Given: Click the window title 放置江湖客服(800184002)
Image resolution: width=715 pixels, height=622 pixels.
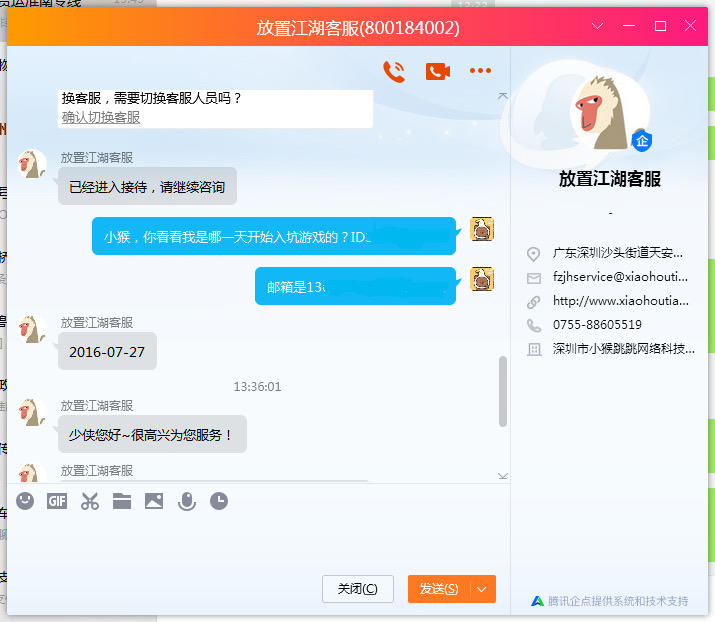Looking at the screenshot, I should point(358,28).
